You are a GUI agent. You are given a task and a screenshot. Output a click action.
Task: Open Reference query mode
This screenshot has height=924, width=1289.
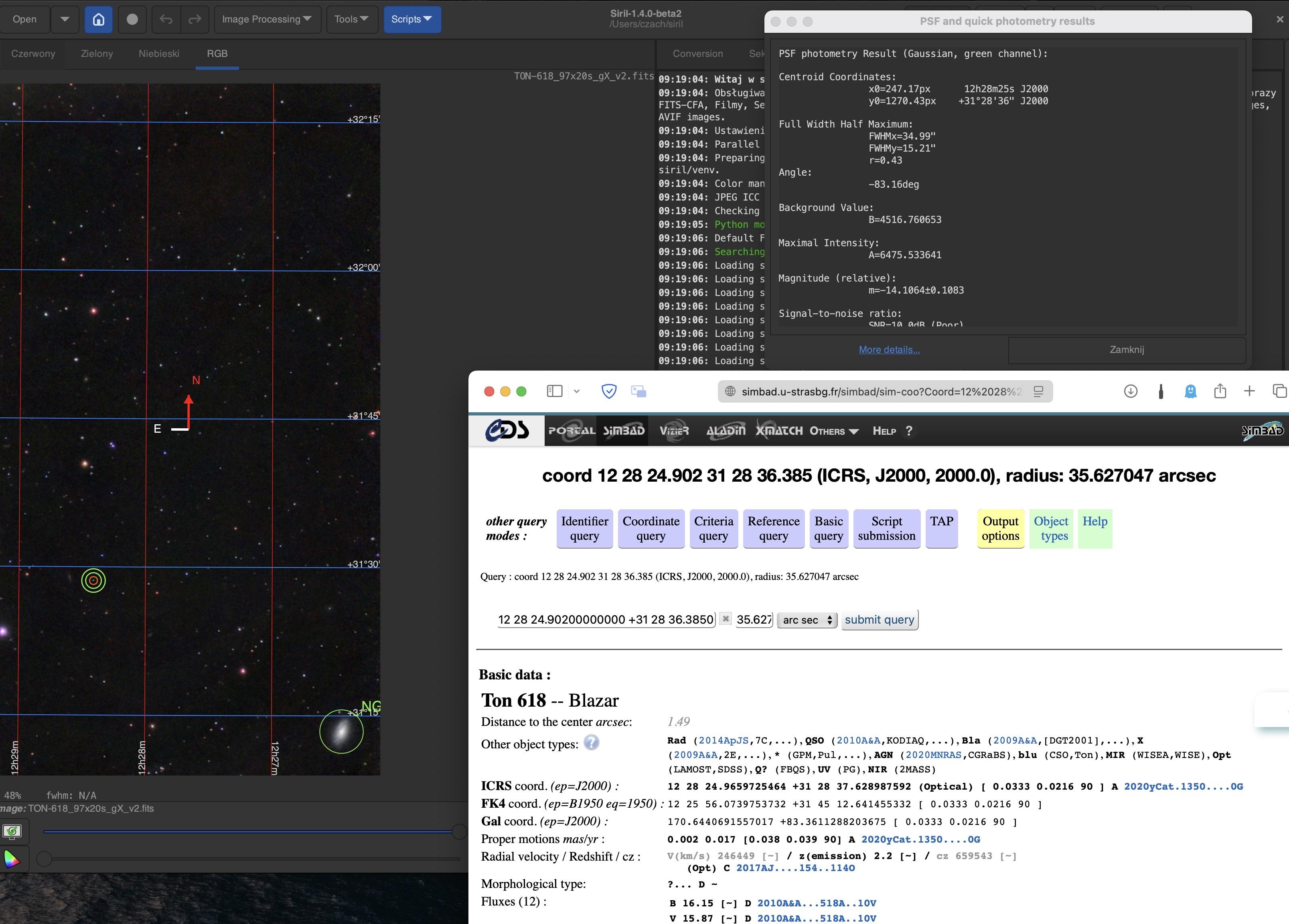click(x=774, y=529)
